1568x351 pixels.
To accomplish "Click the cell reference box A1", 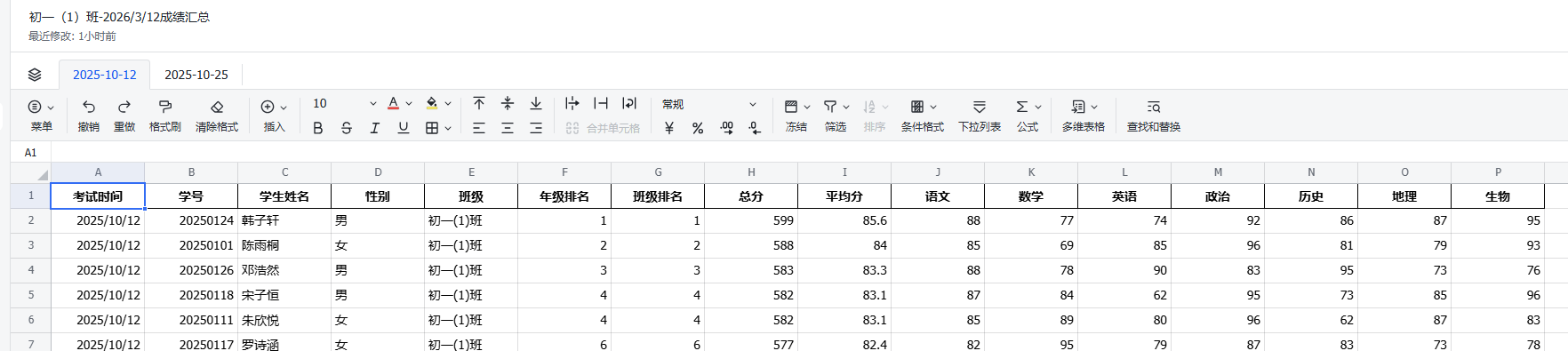I will pos(31,153).
